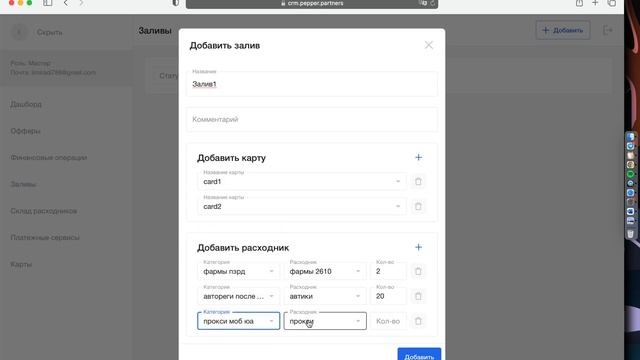Image resolution: width=640 pixels, height=360 pixels.
Task: Open the автики consumable dropdown
Action: click(325, 296)
